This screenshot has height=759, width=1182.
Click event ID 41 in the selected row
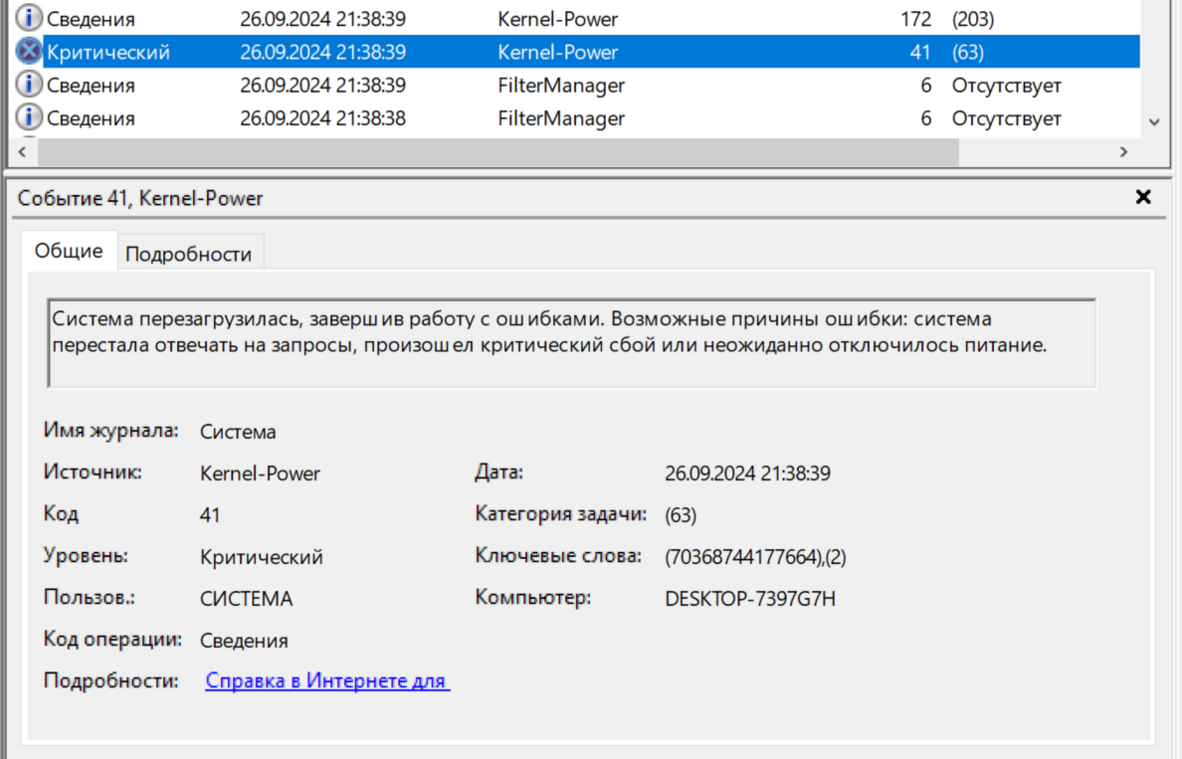point(919,52)
